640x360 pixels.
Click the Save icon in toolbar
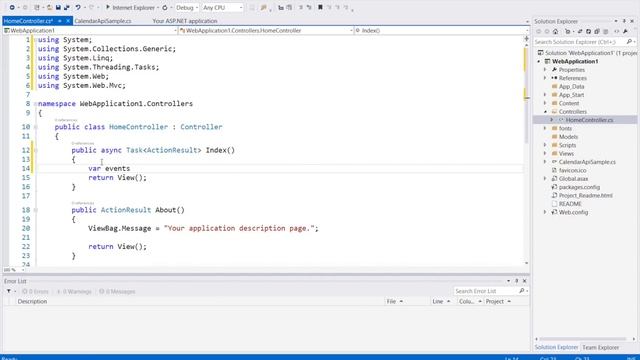(58, 7)
